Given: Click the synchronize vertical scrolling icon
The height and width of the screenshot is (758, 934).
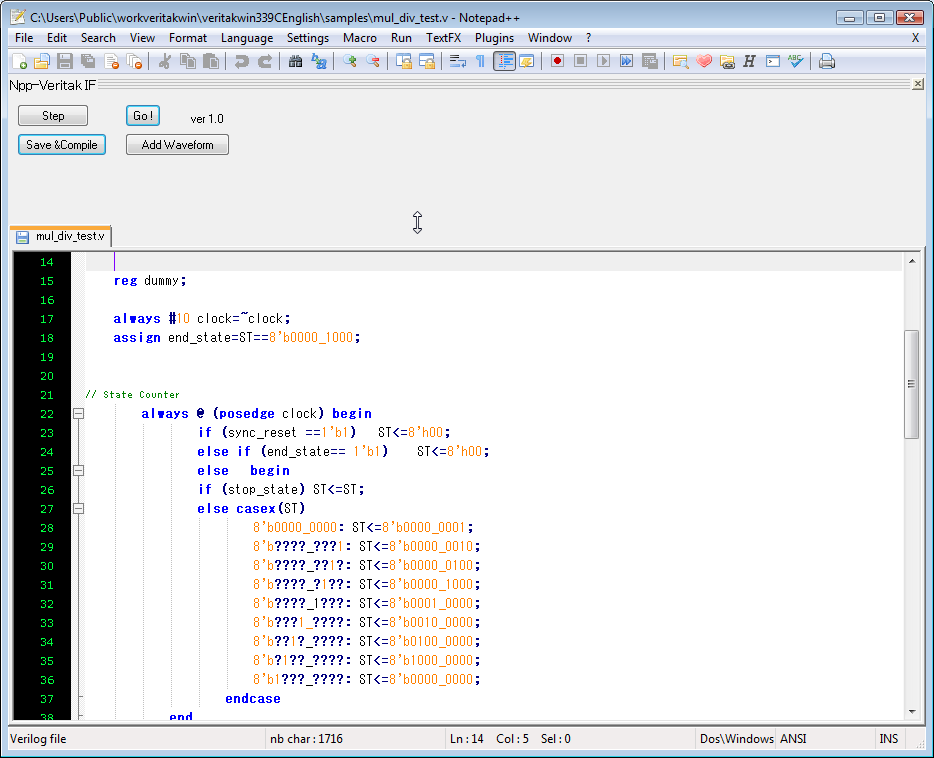Looking at the screenshot, I should (404, 61).
